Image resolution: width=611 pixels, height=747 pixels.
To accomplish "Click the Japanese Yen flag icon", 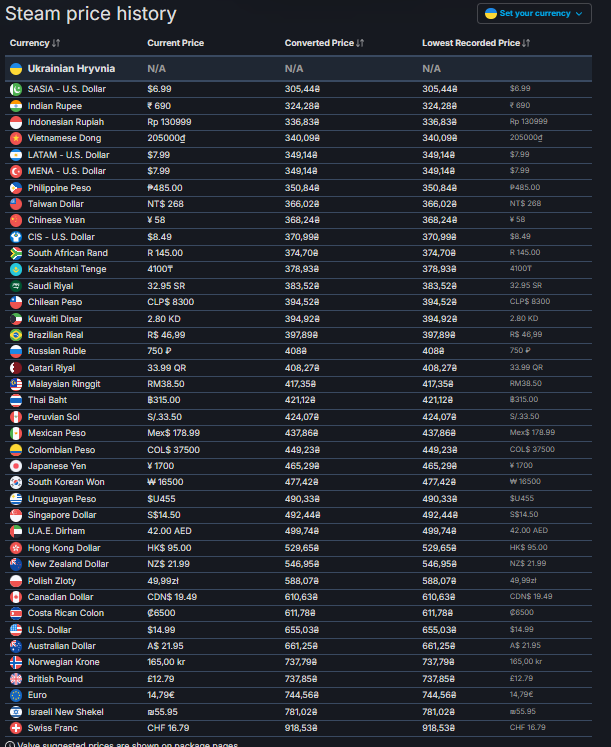I will click(16, 466).
